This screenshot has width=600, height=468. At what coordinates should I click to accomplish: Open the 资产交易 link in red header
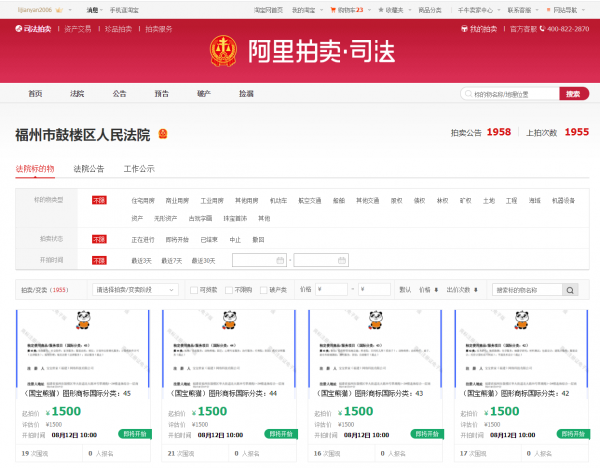tap(78, 29)
